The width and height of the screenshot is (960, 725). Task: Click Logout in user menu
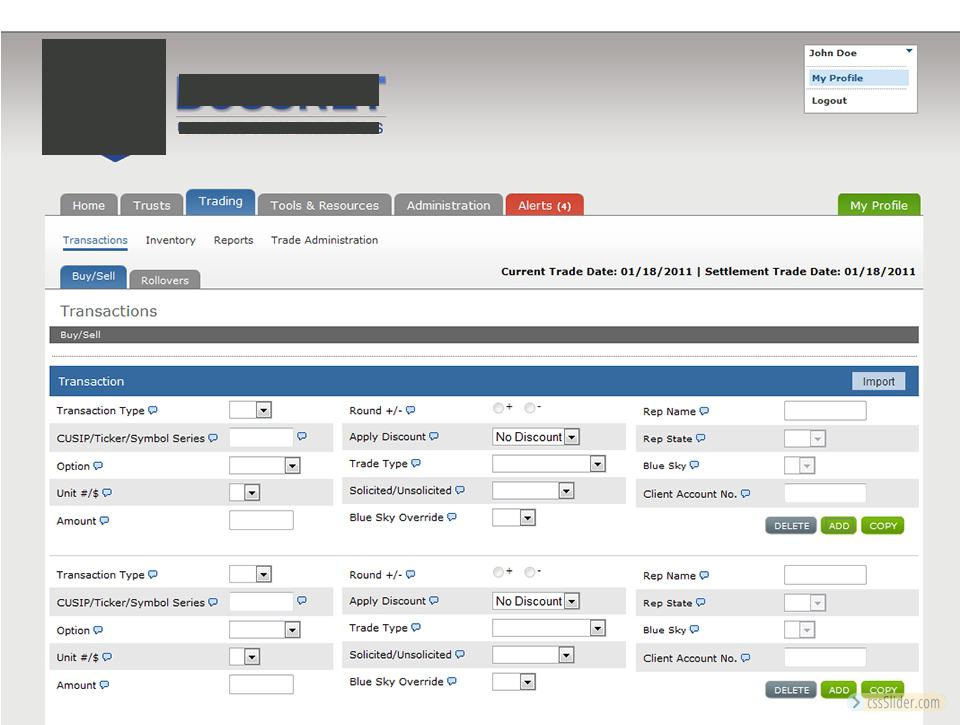(x=829, y=100)
